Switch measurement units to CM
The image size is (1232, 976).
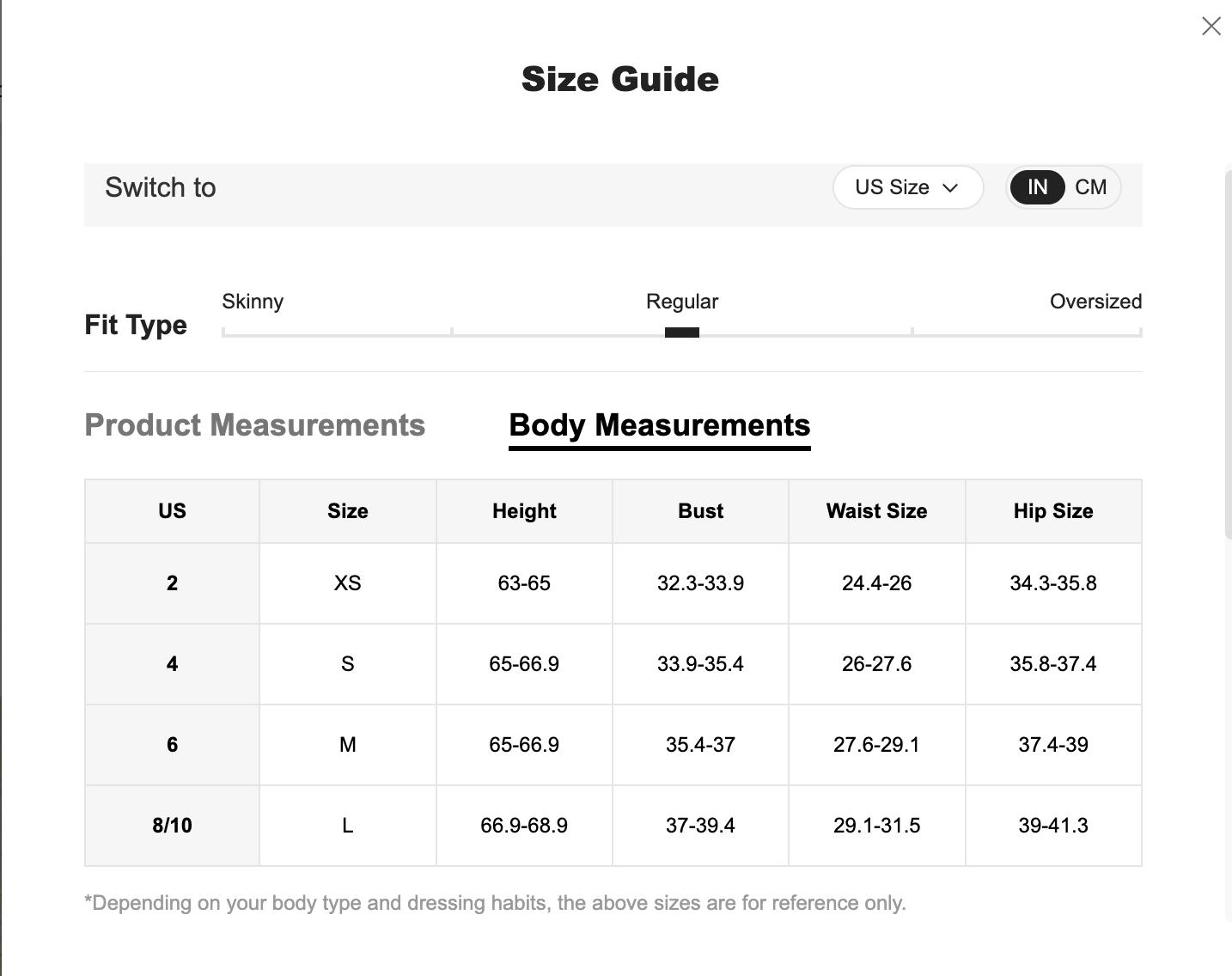tap(1090, 187)
